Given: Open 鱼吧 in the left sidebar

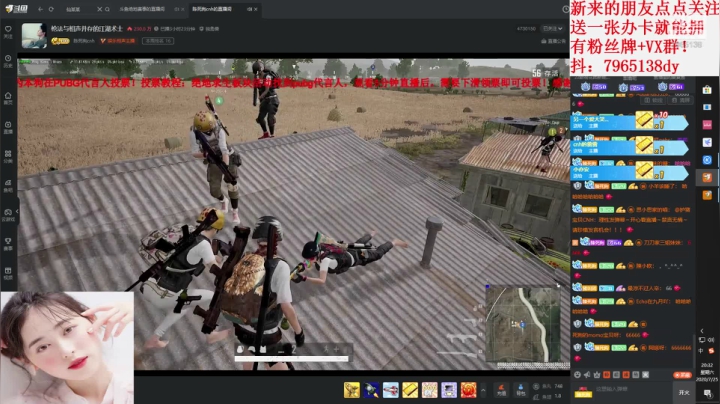Looking at the screenshot, I should [x=8, y=186].
